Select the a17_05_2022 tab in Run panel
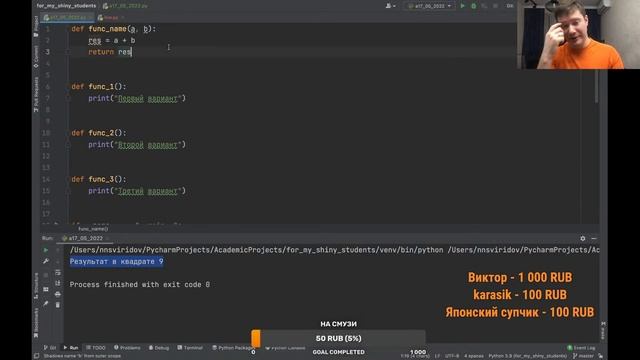 point(85,238)
